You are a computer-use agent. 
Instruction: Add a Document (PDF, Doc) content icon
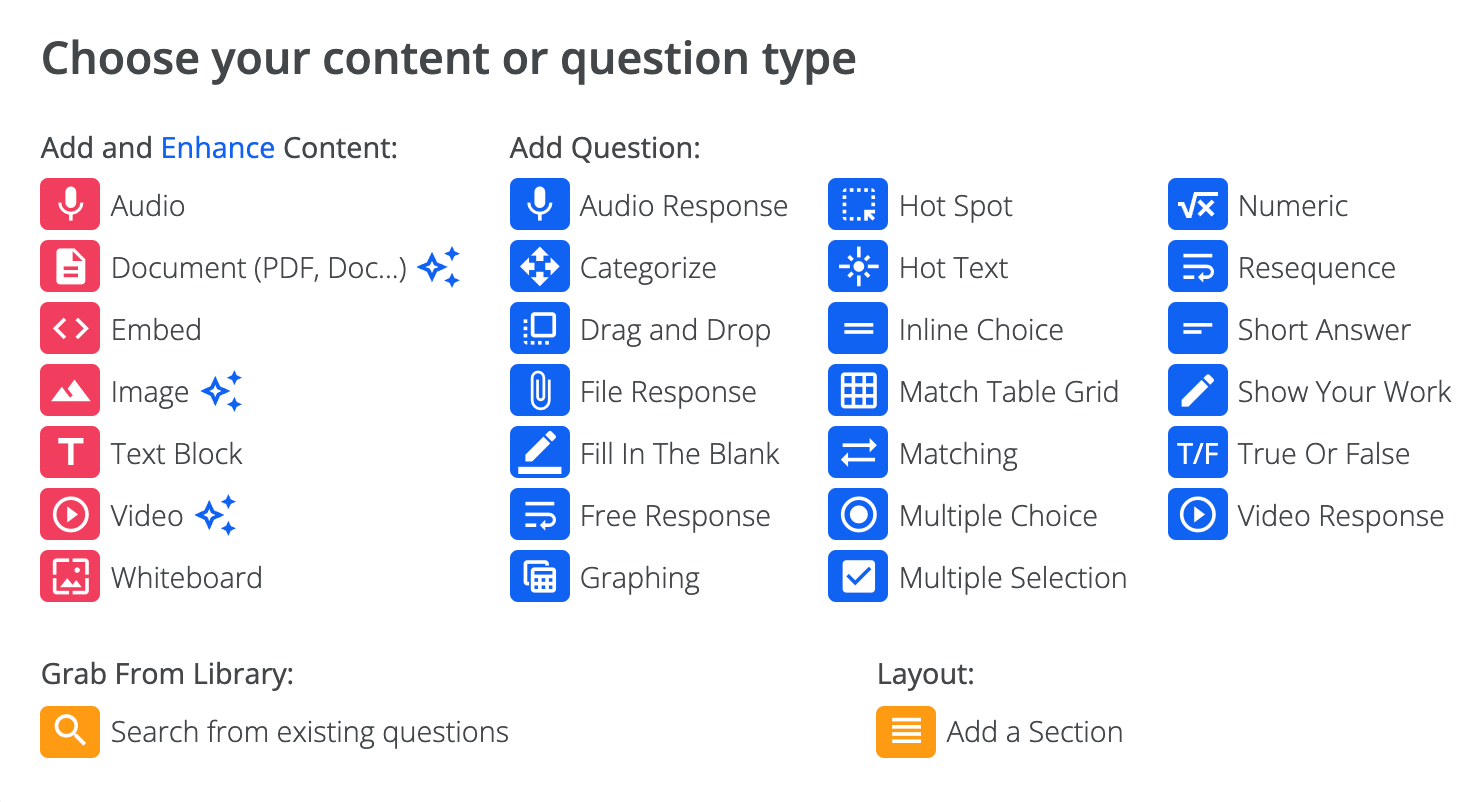click(x=70, y=268)
